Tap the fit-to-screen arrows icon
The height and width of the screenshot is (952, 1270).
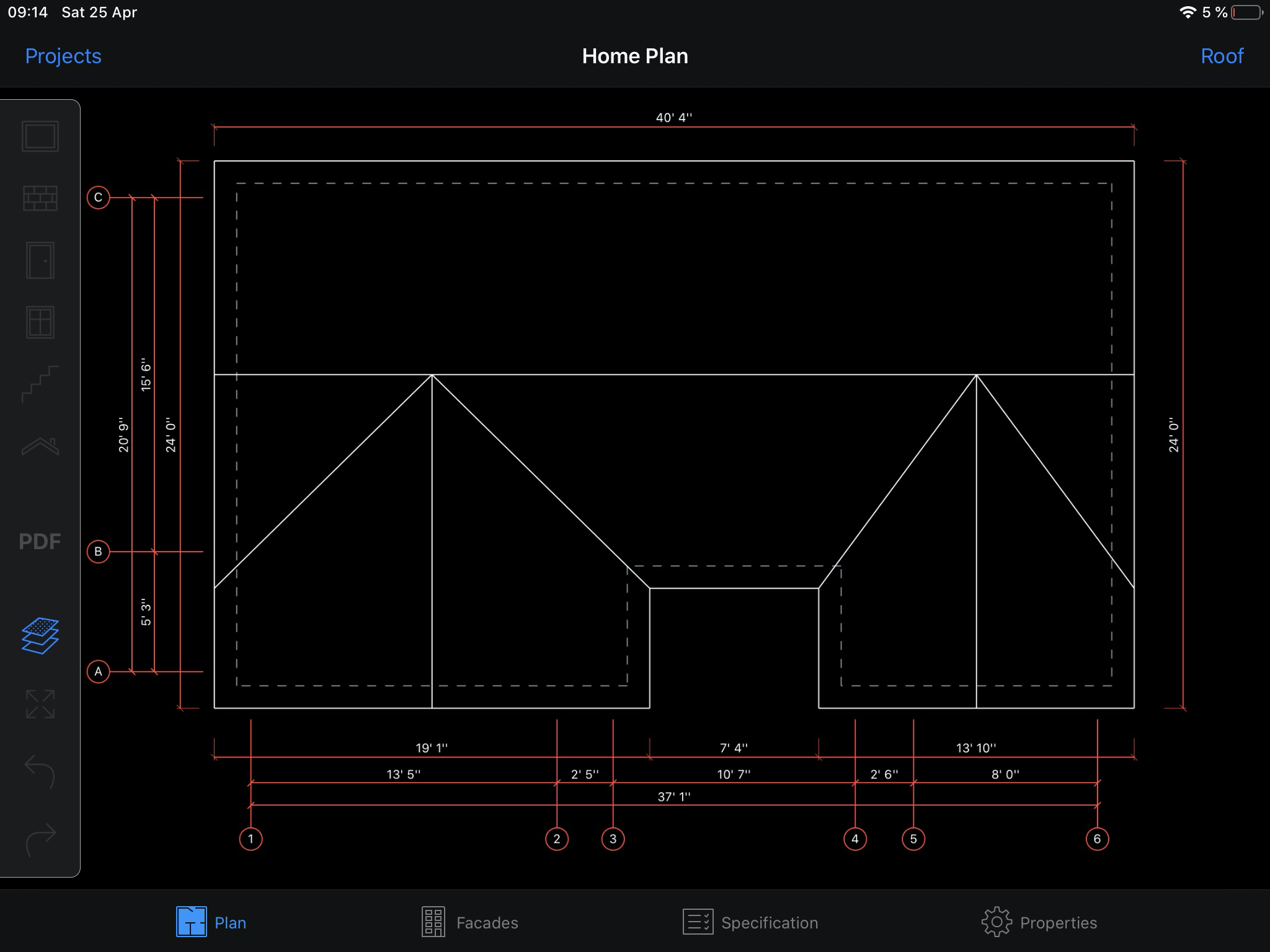coord(40,704)
